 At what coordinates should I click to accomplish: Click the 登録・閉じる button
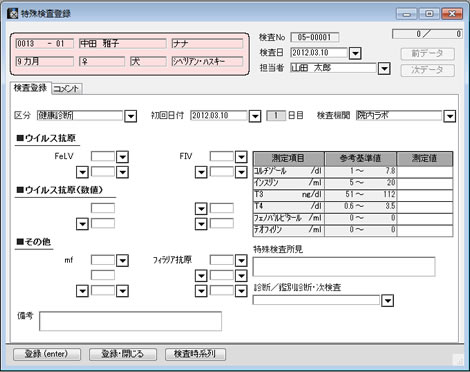[x=123, y=354]
